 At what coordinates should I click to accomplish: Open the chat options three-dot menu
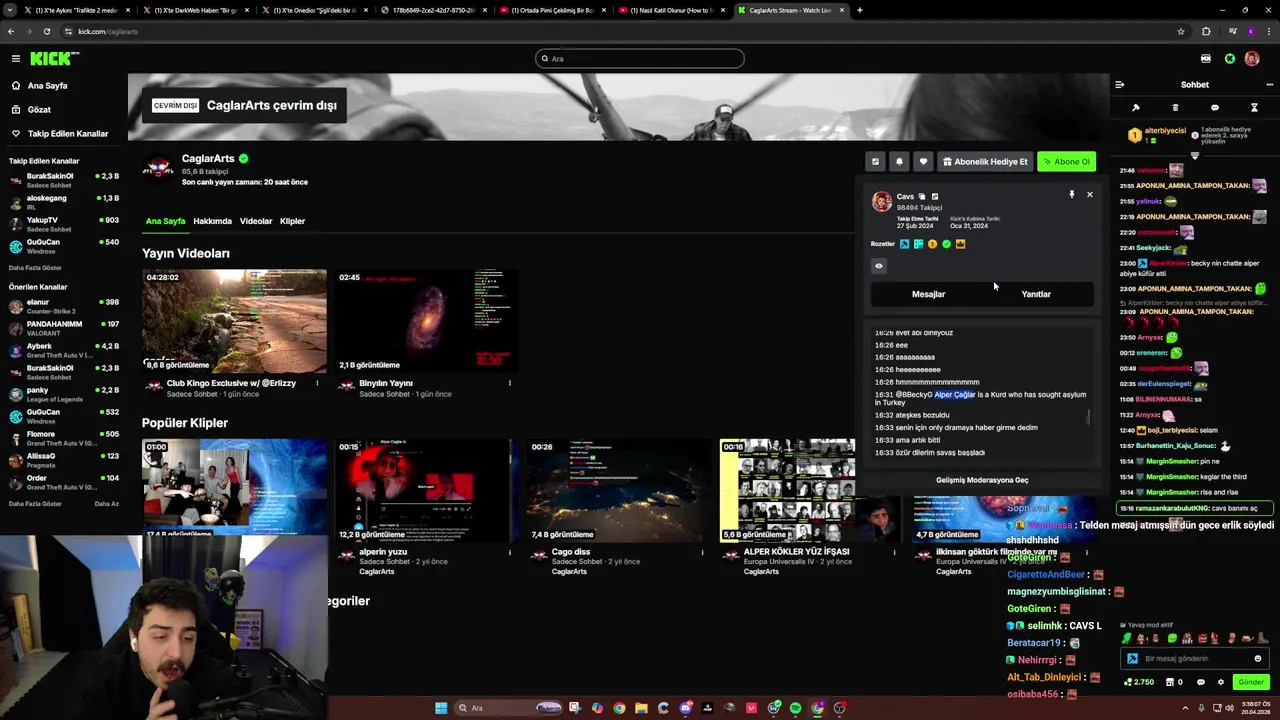[x=1270, y=85]
